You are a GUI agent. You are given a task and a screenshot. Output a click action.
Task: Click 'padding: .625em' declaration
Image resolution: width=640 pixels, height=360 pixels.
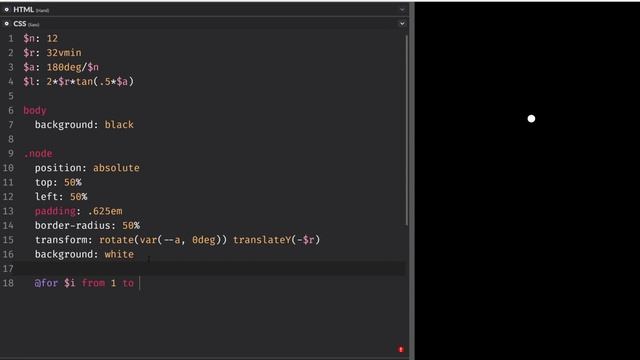78,211
